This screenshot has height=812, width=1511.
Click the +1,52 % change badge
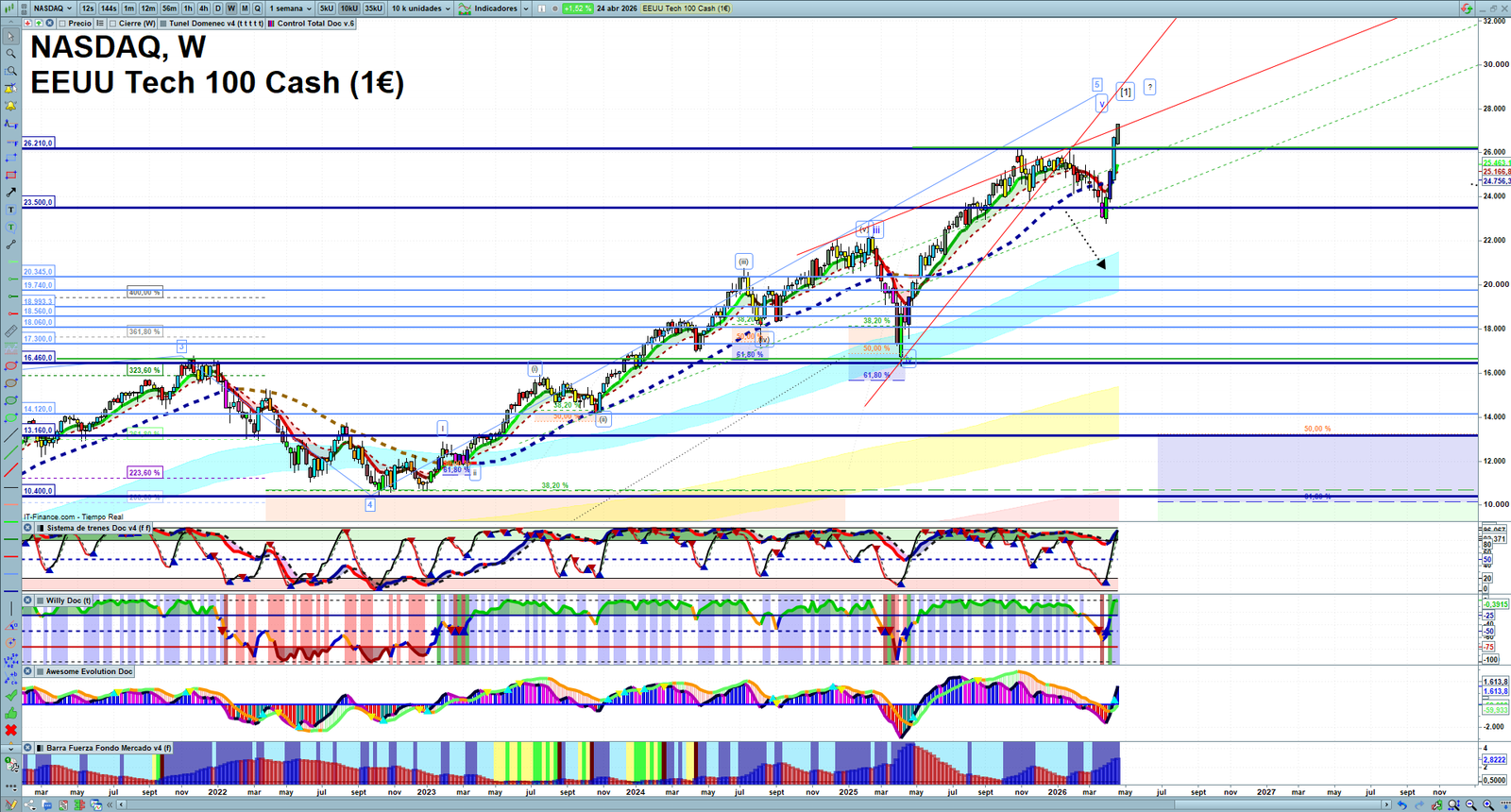577,8
